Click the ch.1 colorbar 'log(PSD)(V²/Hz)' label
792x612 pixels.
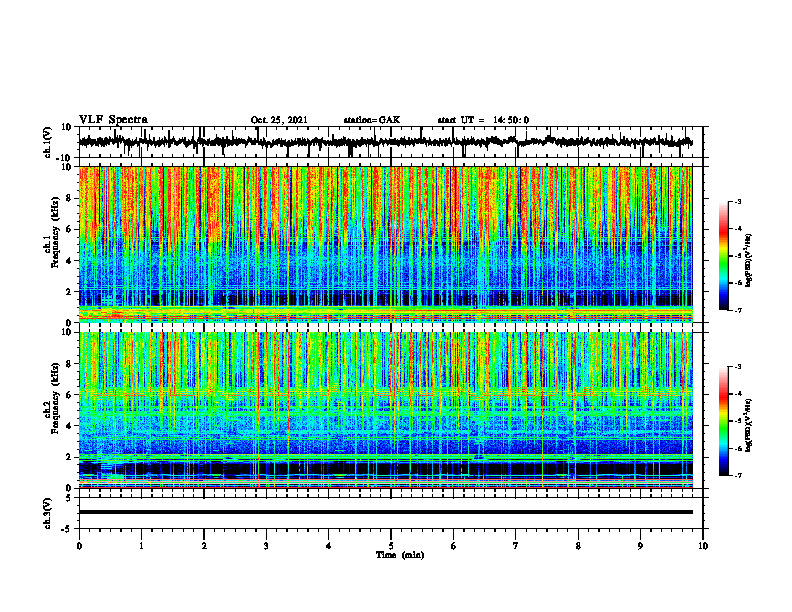[749, 261]
